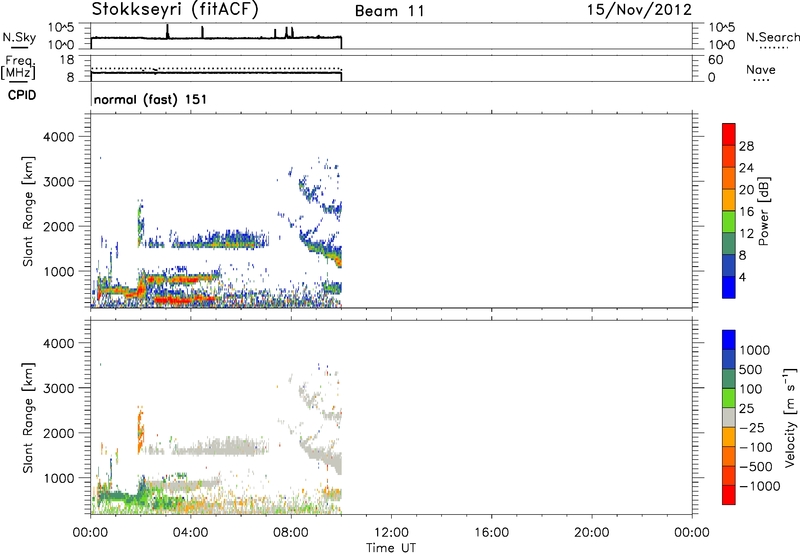This screenshot has height=554, width=800.
Task: Click the '12:00' time axis label
Action: coord(391,533)
